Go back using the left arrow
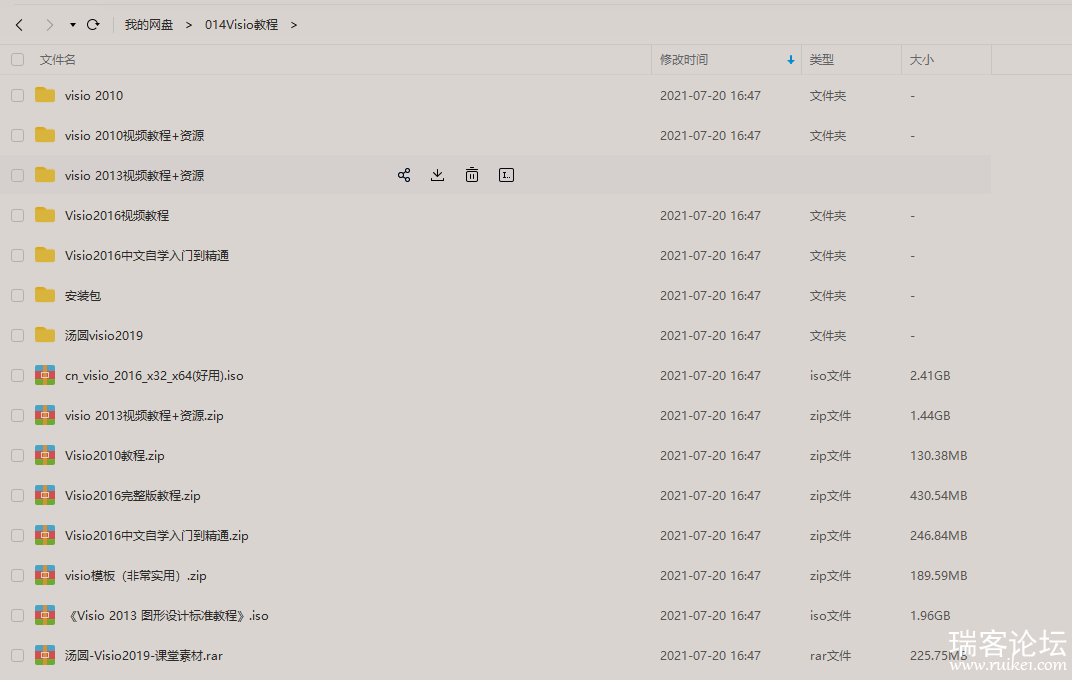The width and height of the screenshot is (1072, 680). click(19, 25)
